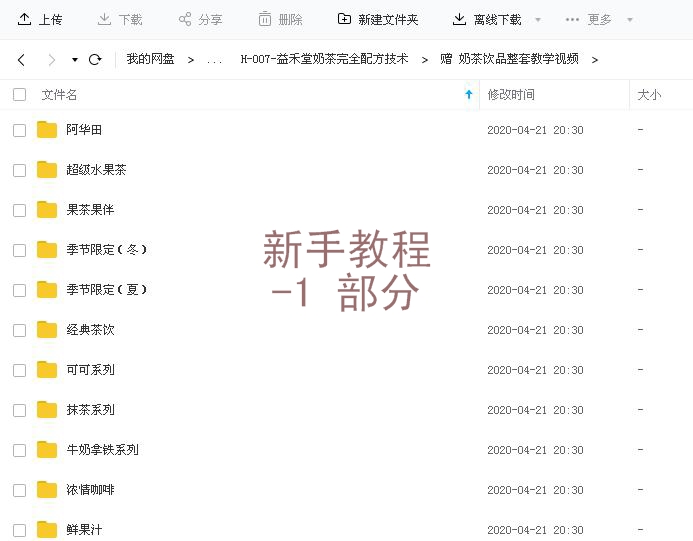The width and height of the screenshot is (693, 541).
Task: Check the box for 鲜果汁
Action: click(x=19, y=530)
